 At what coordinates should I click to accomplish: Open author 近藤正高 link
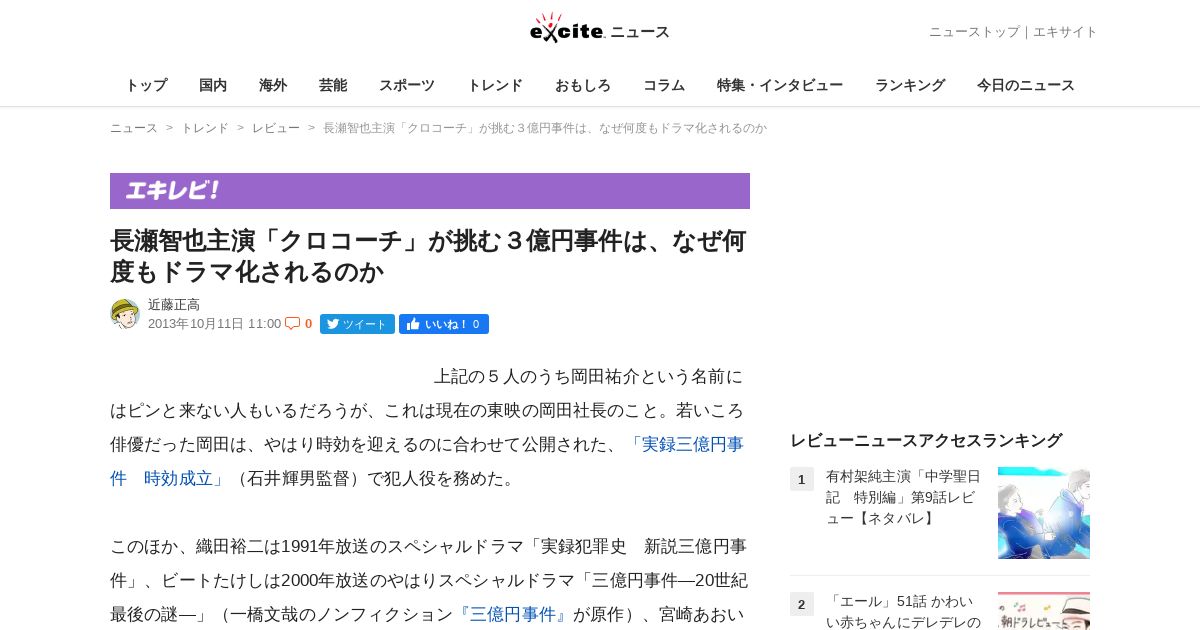click(174, 305)
